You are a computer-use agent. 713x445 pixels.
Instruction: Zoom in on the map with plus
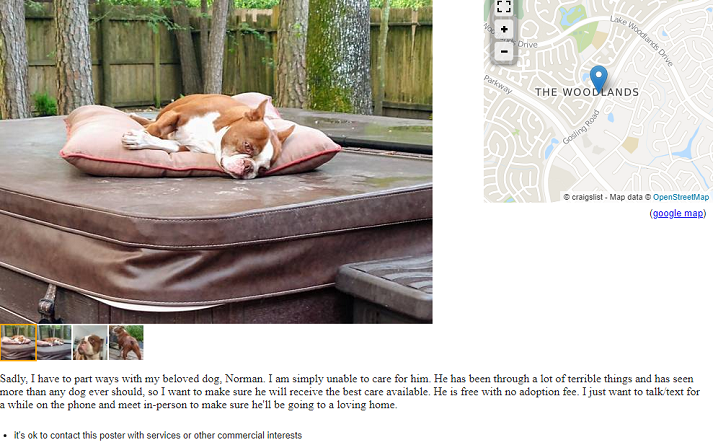point(504,30)
